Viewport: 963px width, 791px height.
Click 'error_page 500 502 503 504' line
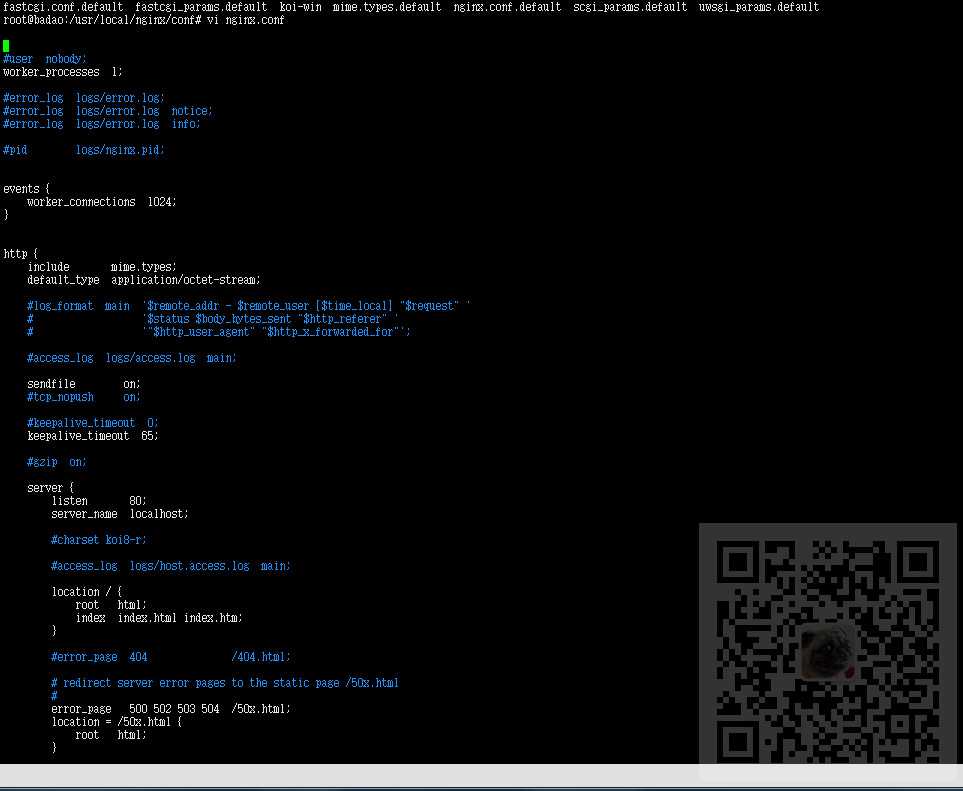(x=171, y=709)
